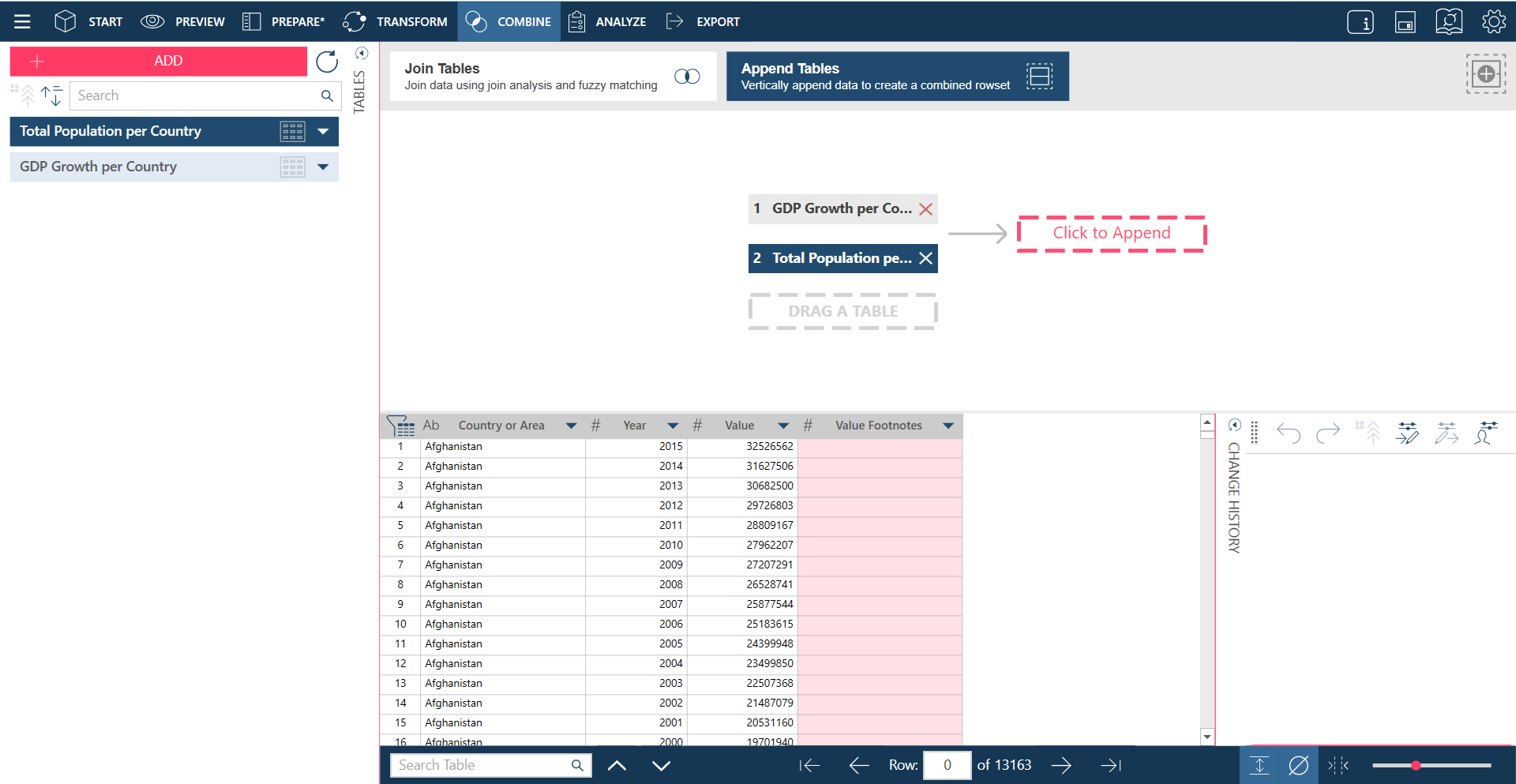Open Value Footnotes column dropdown
The width and height of the screenshot is (1516, 784).
coord(948,426)
